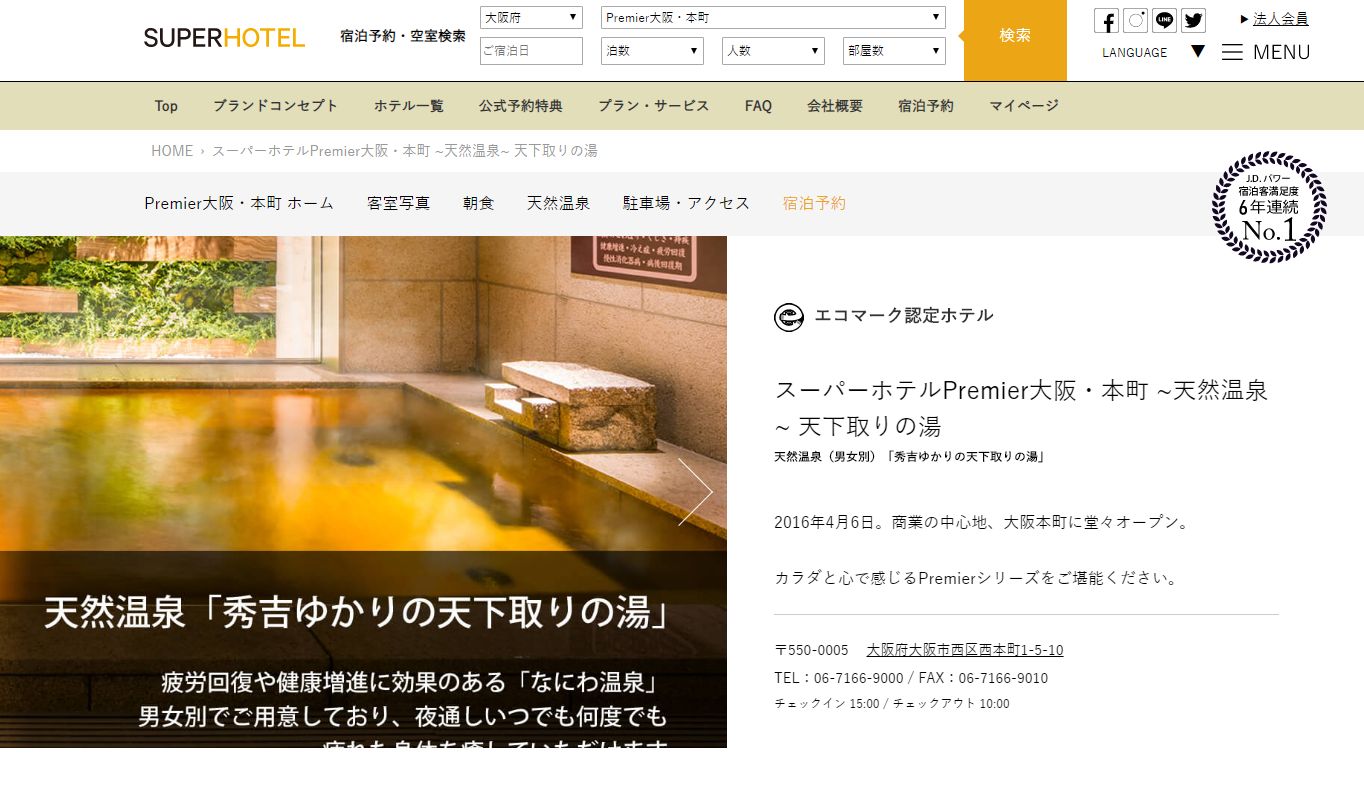Switch to 客室写真 room photos tab
Viewport: 1364px width, 785px height.
tap(398, 203)
